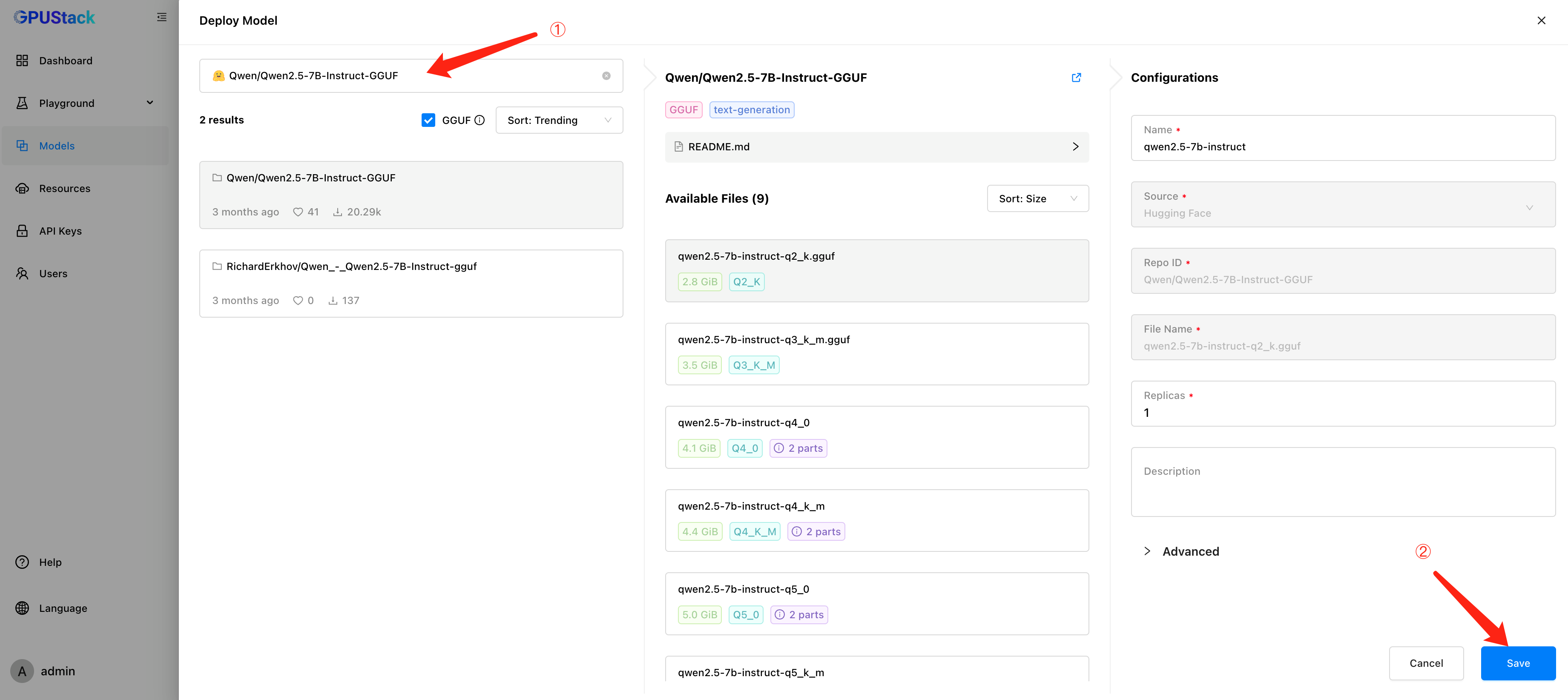Image resolution: width=1568 pixels, height=700 pixels.
Task: Click the Resources icon
Action: click(x=22, y=188)
